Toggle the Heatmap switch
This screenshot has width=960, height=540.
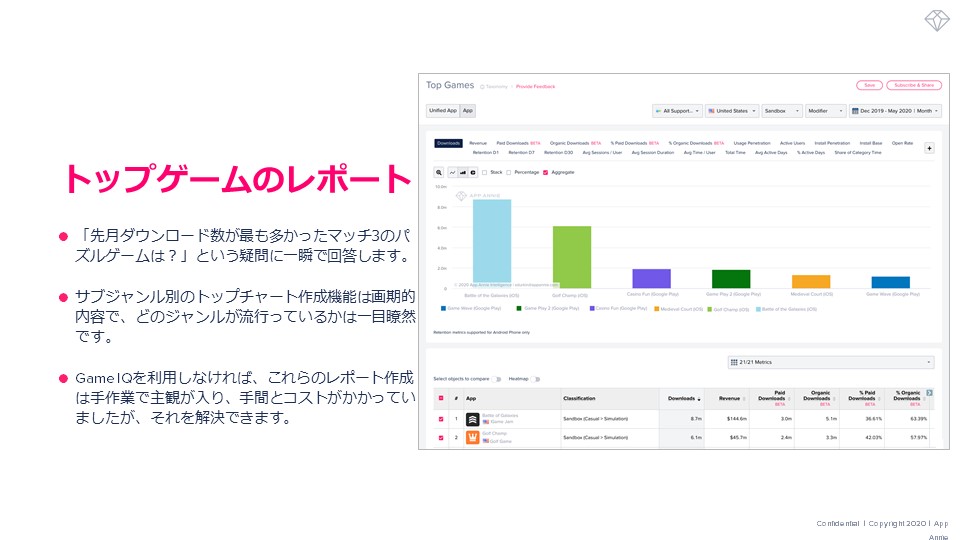click(536, 379)
